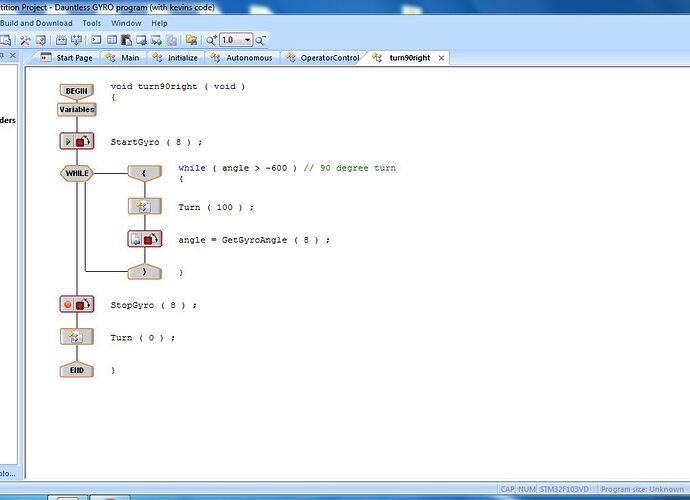Click 'StartGyro ( 8 ) ;' code text
Image resolution: width=690 pixels, height=500 pixels.
click(x=156, y=142)
